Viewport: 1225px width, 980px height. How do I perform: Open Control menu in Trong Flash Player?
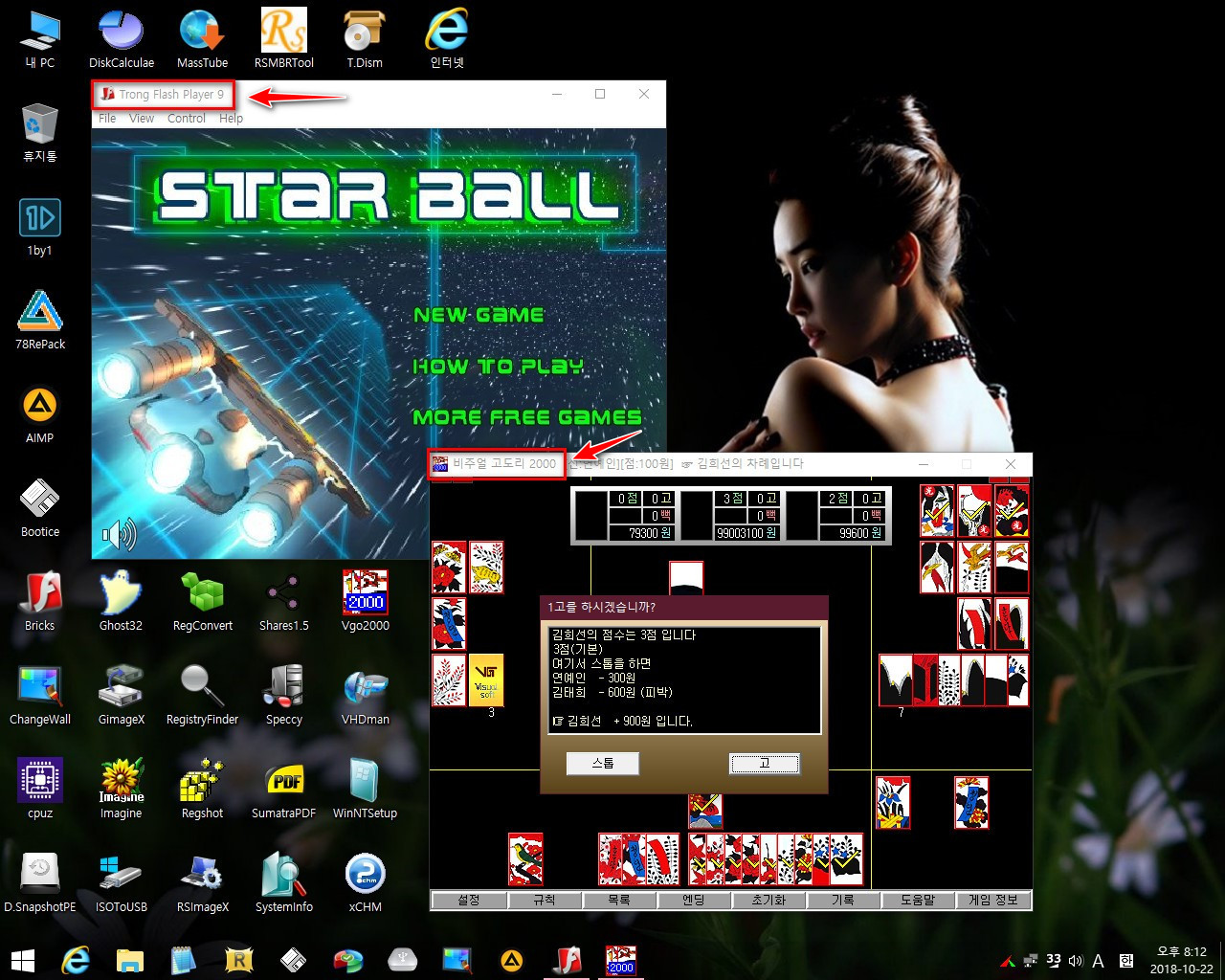[187, 119]
